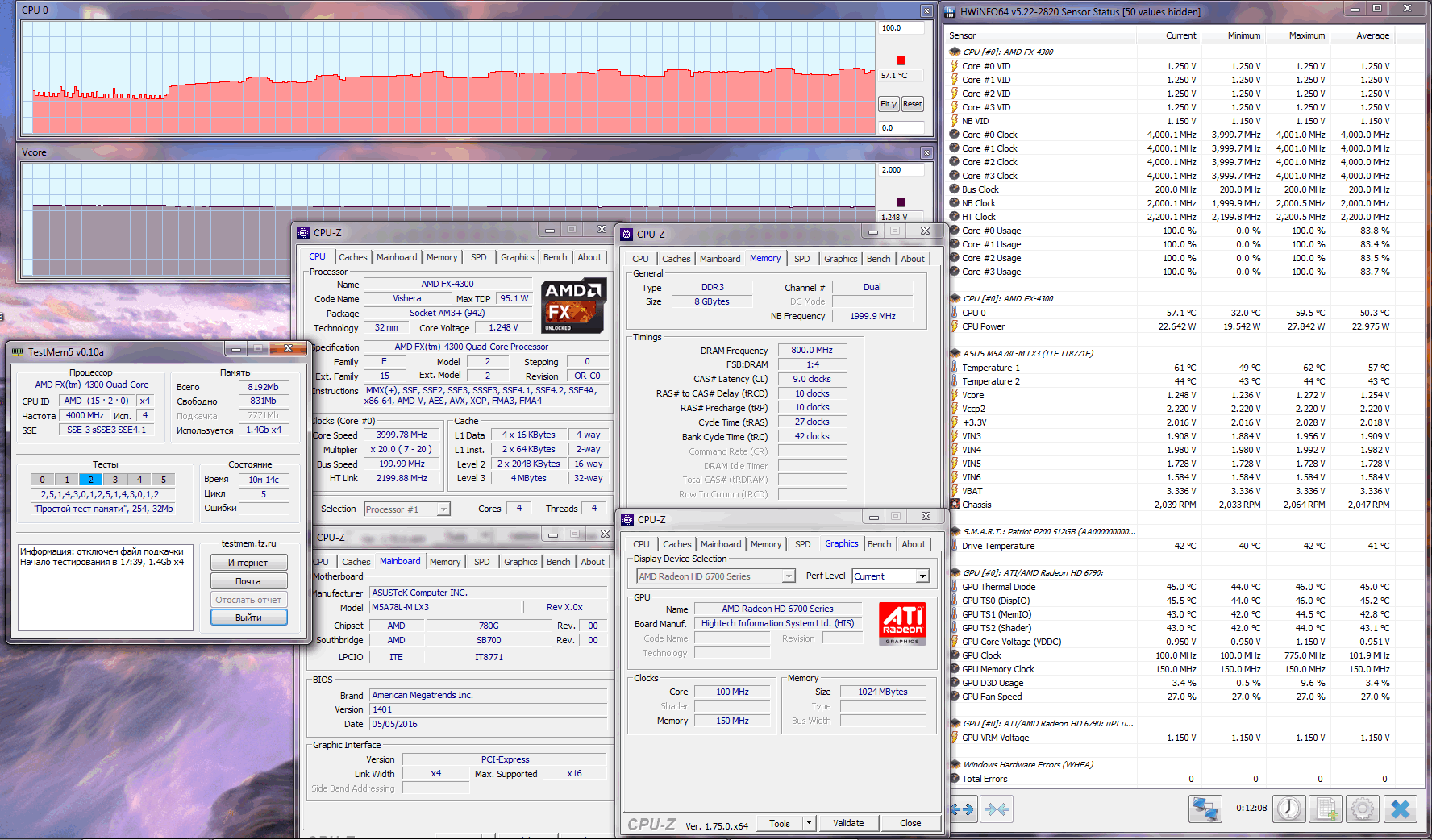Open Display Device Selection dropdown
Viewport: 1432px width, 840px height.
pos(789,576)
